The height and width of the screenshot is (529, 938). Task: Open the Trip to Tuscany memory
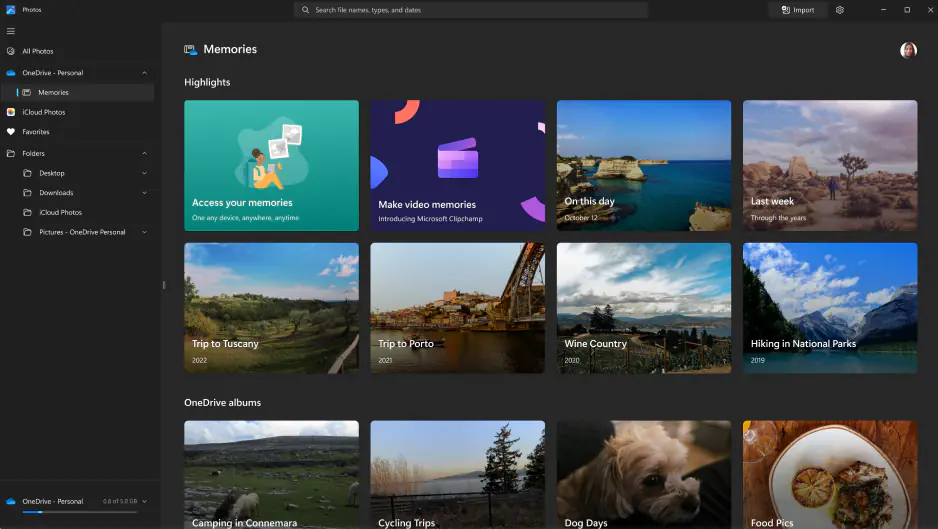[272, 308]
